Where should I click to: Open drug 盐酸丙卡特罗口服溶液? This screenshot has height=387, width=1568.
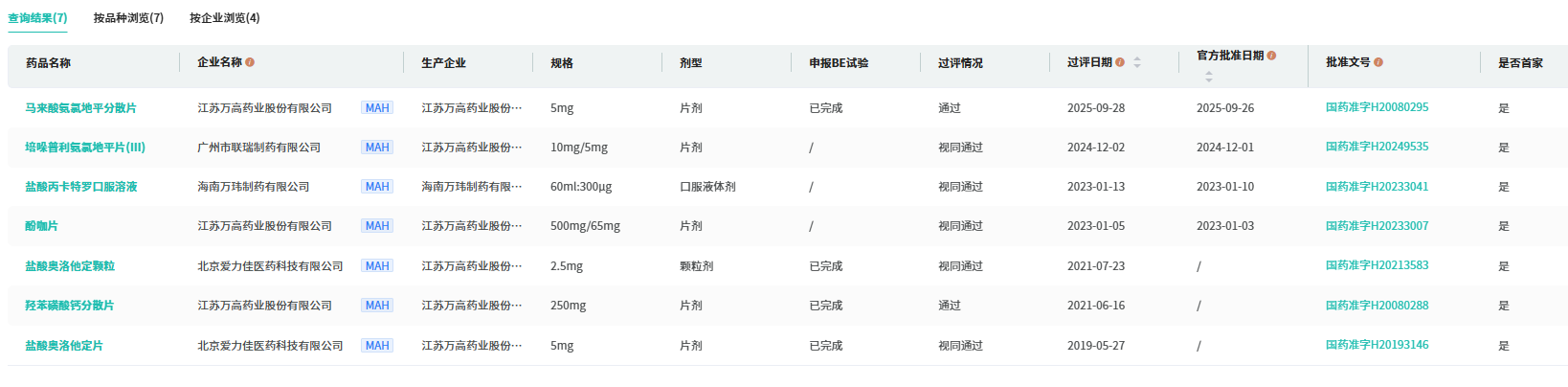81,187
